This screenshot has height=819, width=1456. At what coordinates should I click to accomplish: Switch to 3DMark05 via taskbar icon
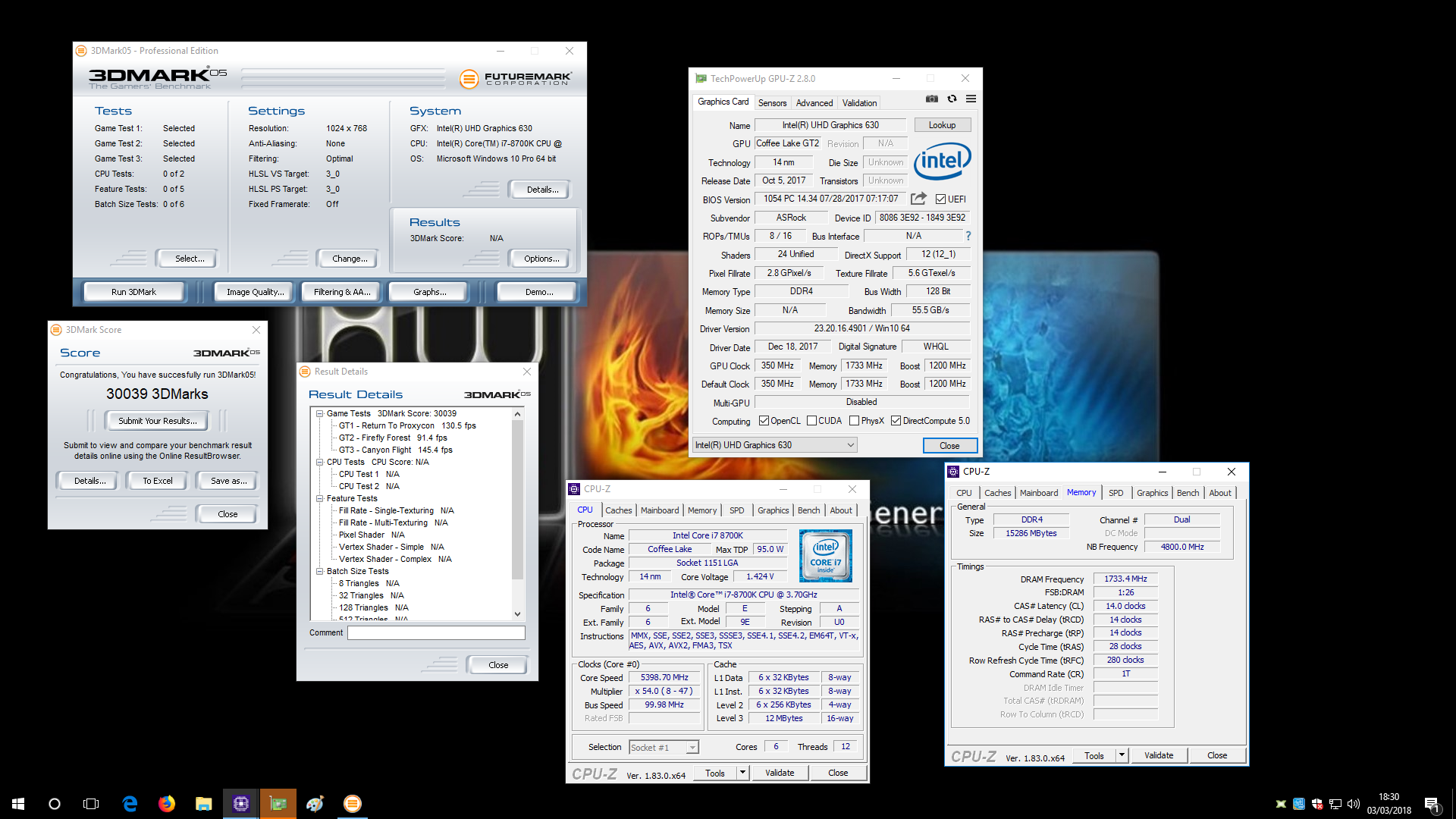tap(353, 804)
